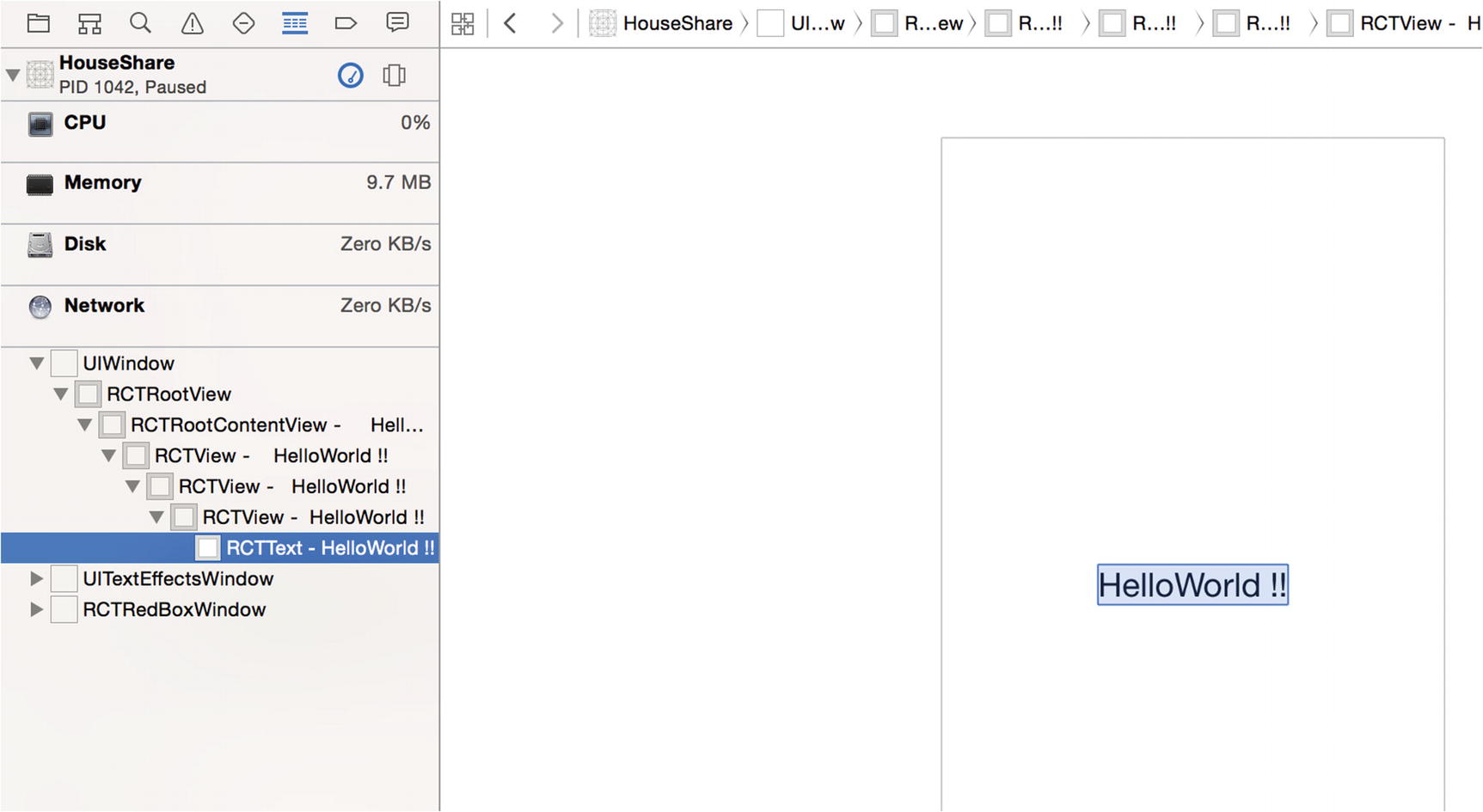Open the Find navigator magnifier icon

click(x=140, y=23)
